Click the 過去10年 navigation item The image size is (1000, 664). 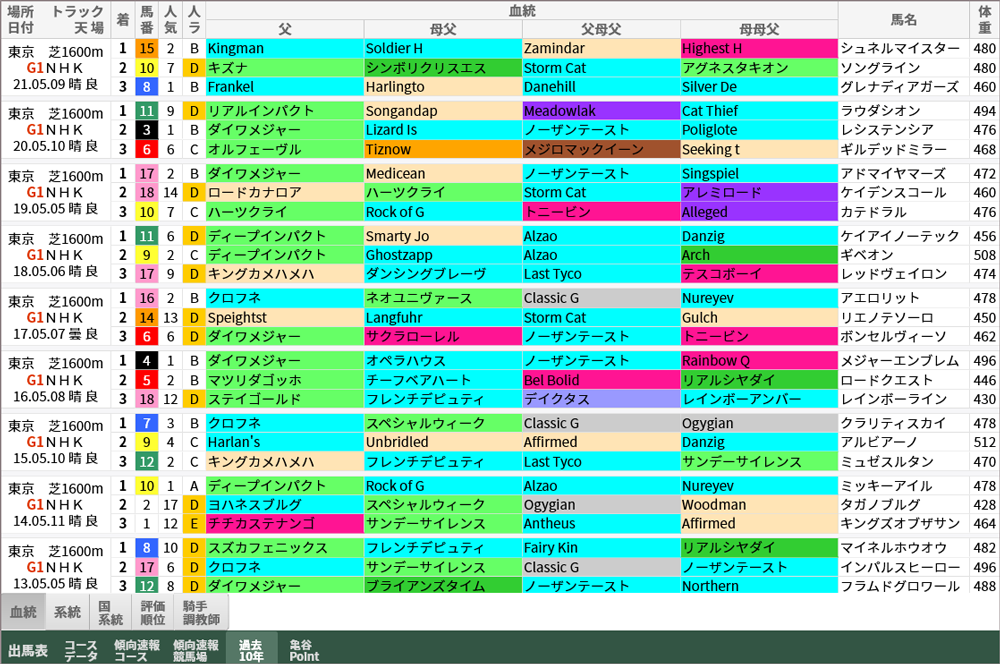coord(251,650)
